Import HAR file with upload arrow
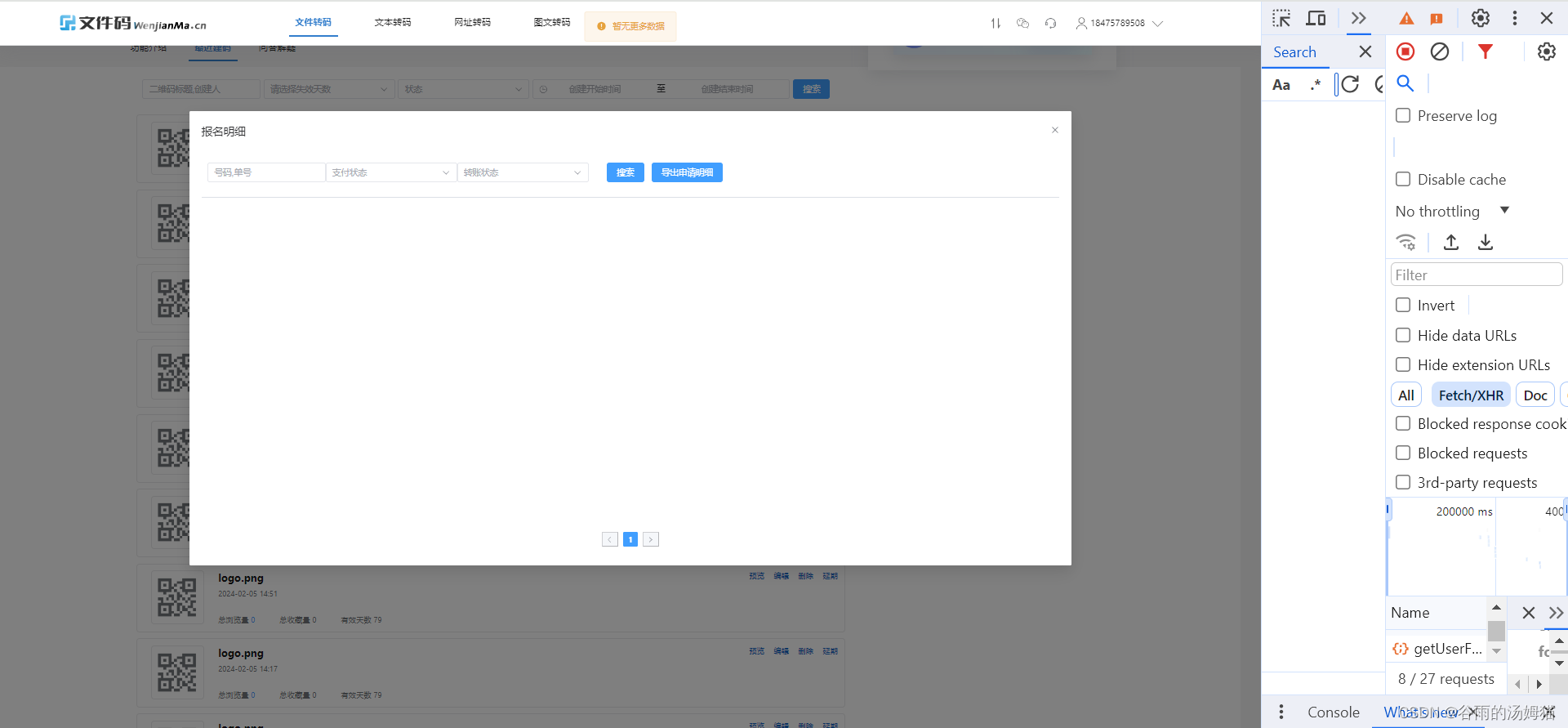The width and height of the screenshot is (1568, 728). coord(1451,242)
